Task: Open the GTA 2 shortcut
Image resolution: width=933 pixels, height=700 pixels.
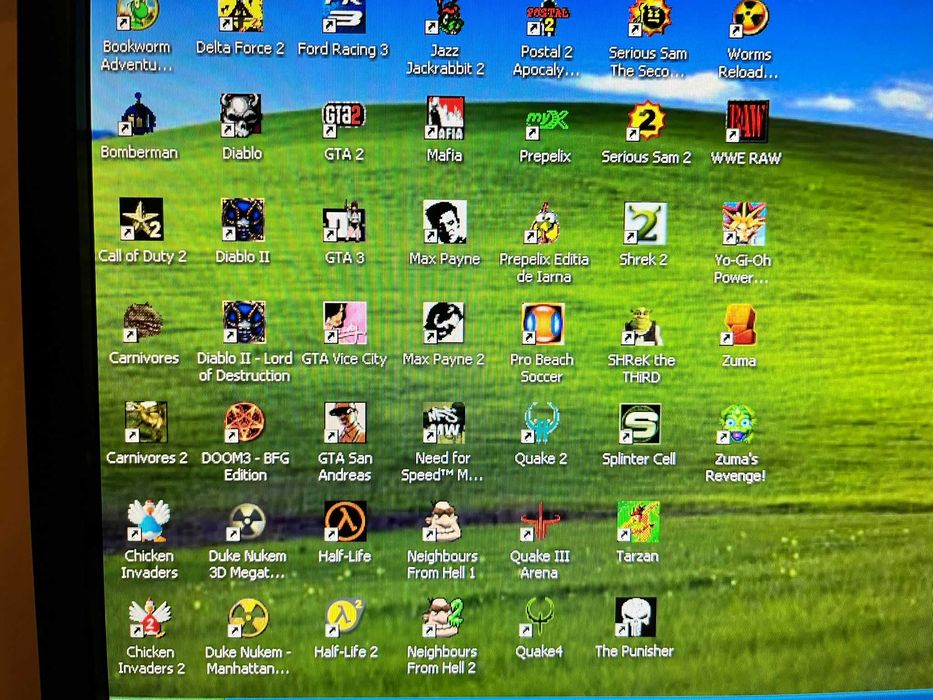Action: [343, 120]
